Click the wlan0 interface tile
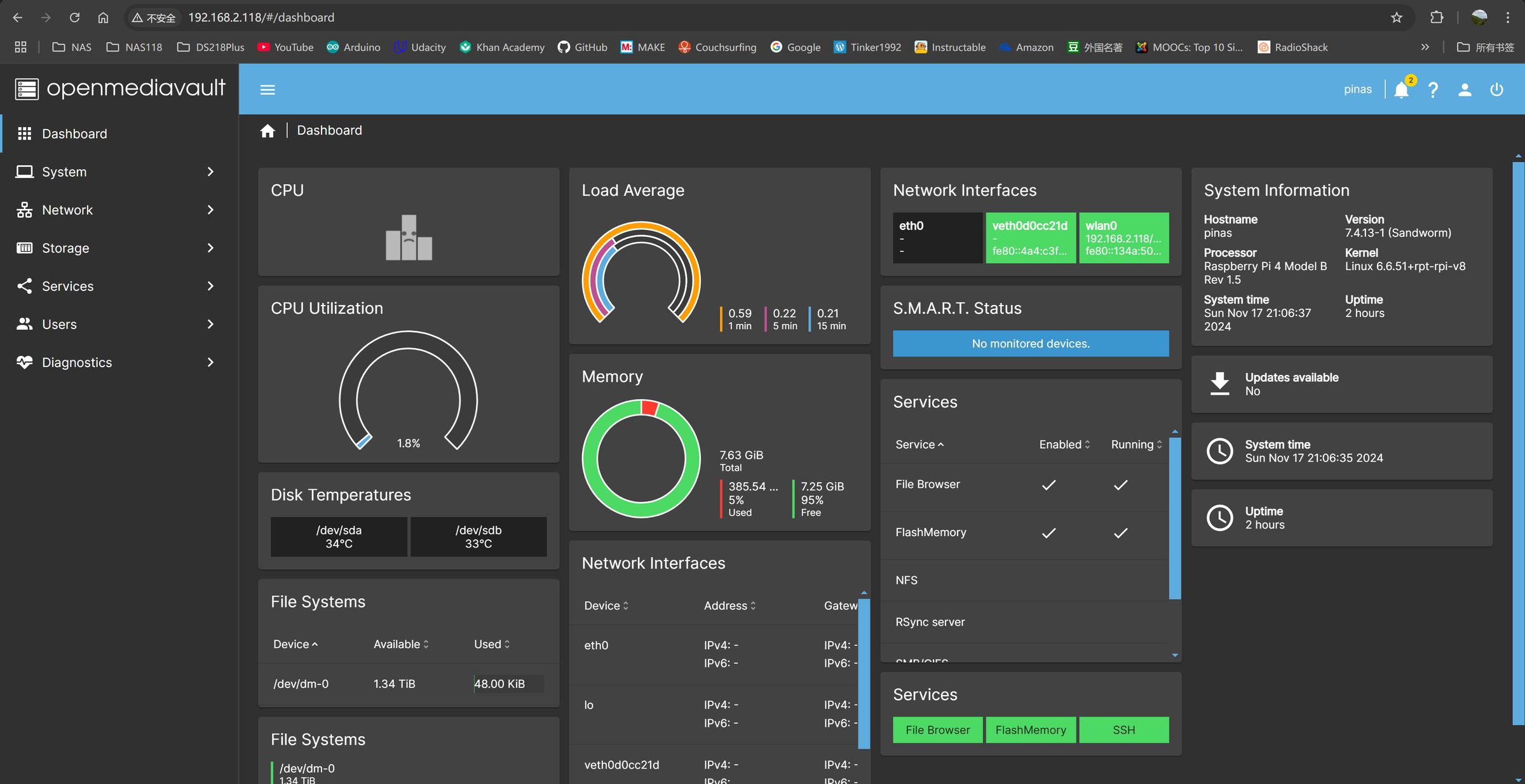Viewport: 1525px width, 784px height. click(1123, 238)
